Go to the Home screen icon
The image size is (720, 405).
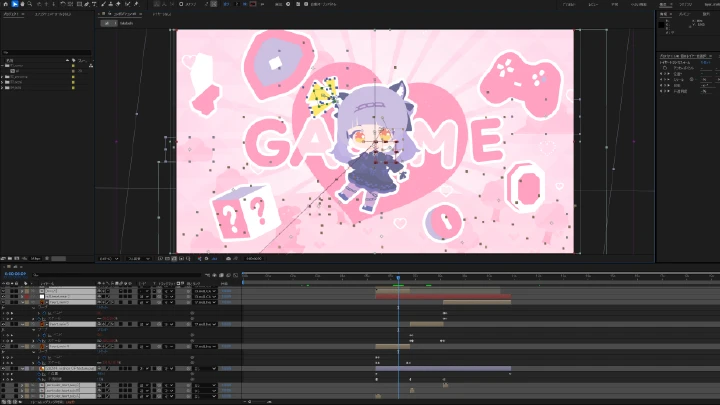6,4
